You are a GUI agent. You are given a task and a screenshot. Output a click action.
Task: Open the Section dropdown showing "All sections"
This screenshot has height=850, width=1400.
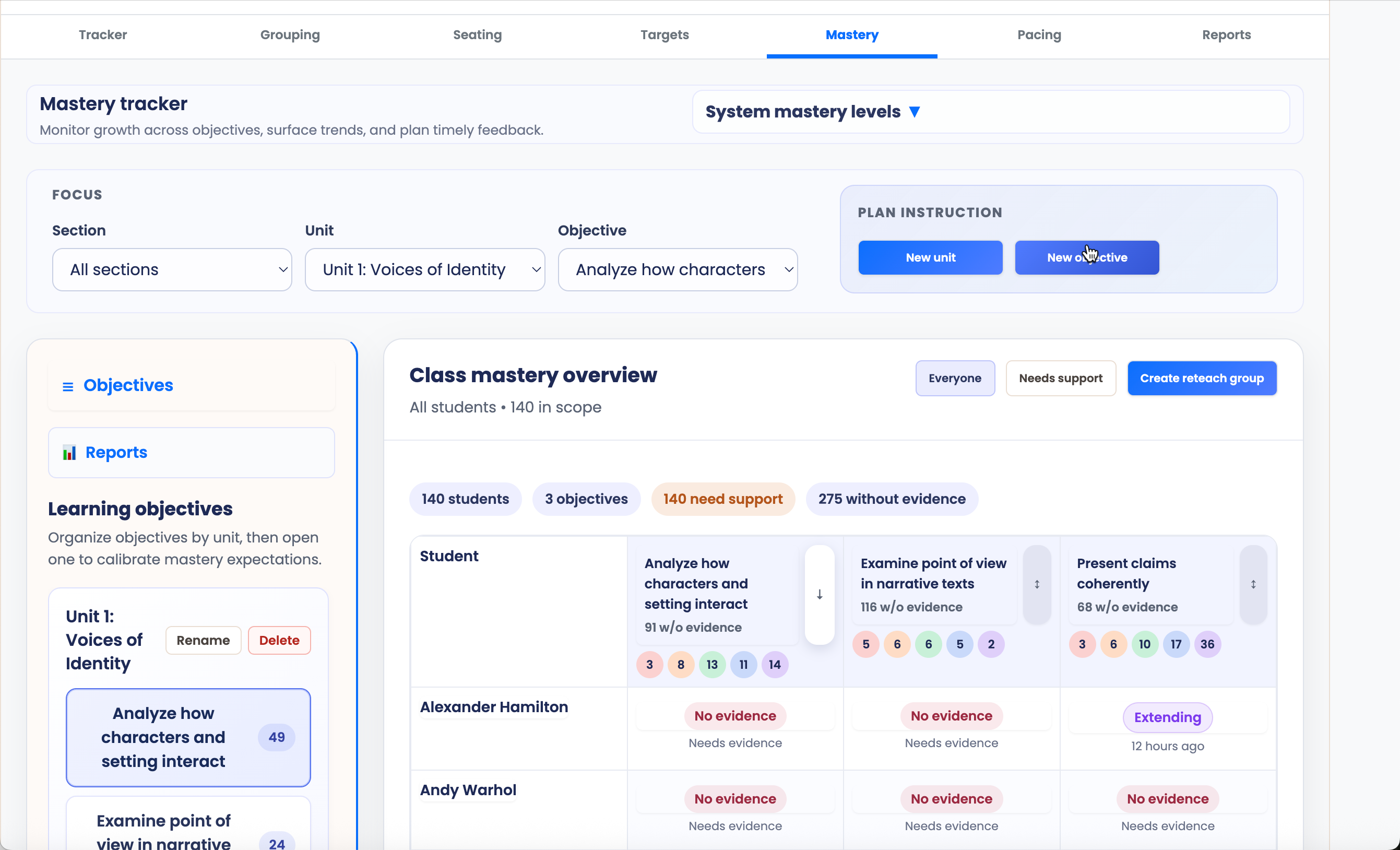click(x=172, y=269)
